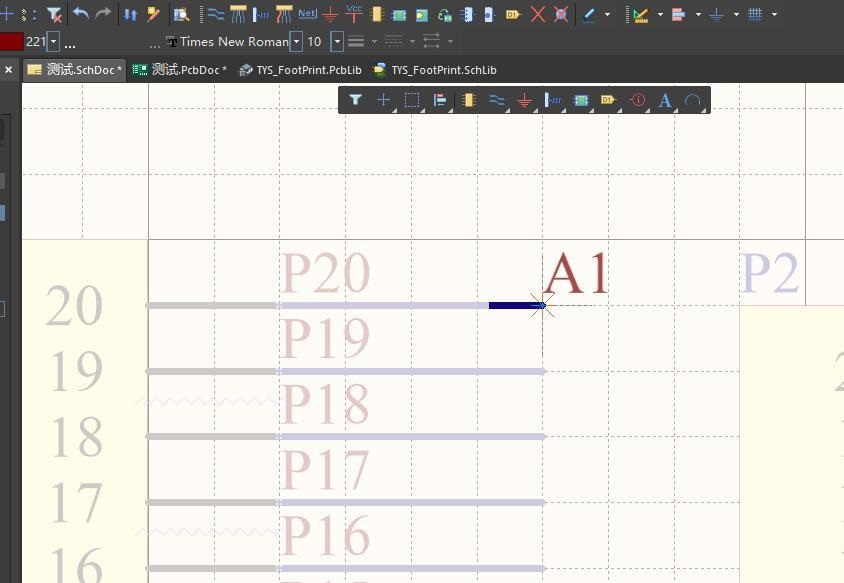Select the Arc drawing tool in floating bar
The height and width of the screenshot is (583, 844).
tap(692, 100)
